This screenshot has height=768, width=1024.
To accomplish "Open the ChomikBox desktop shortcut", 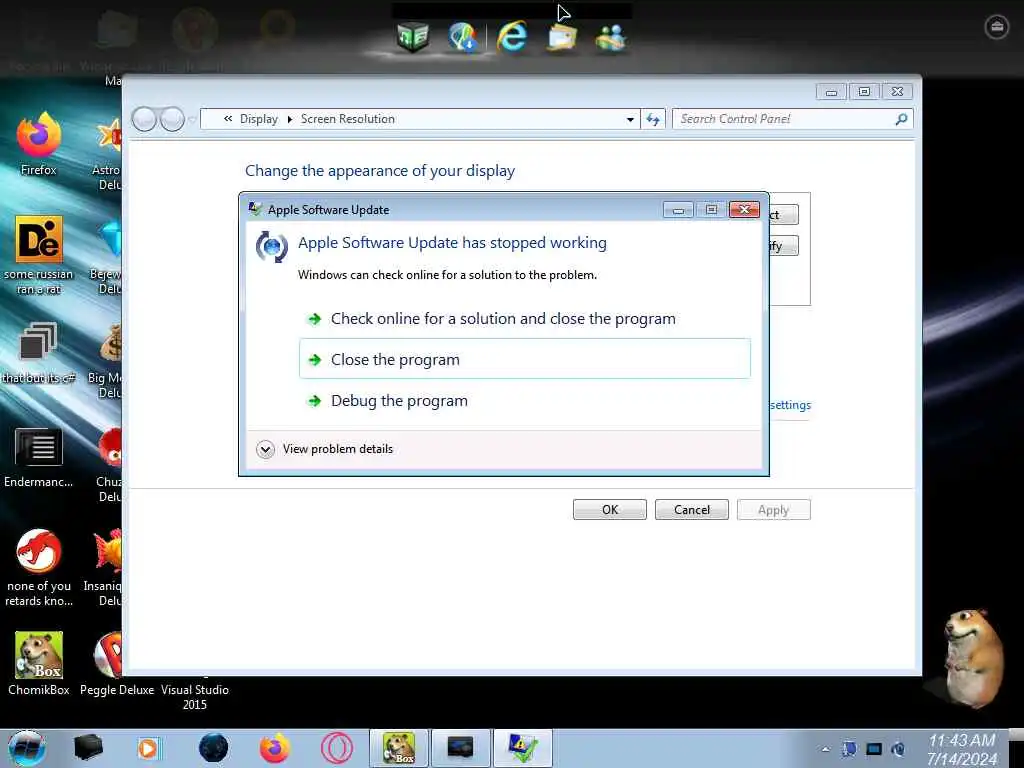I will pyautogui.click(x=39, y=664).
